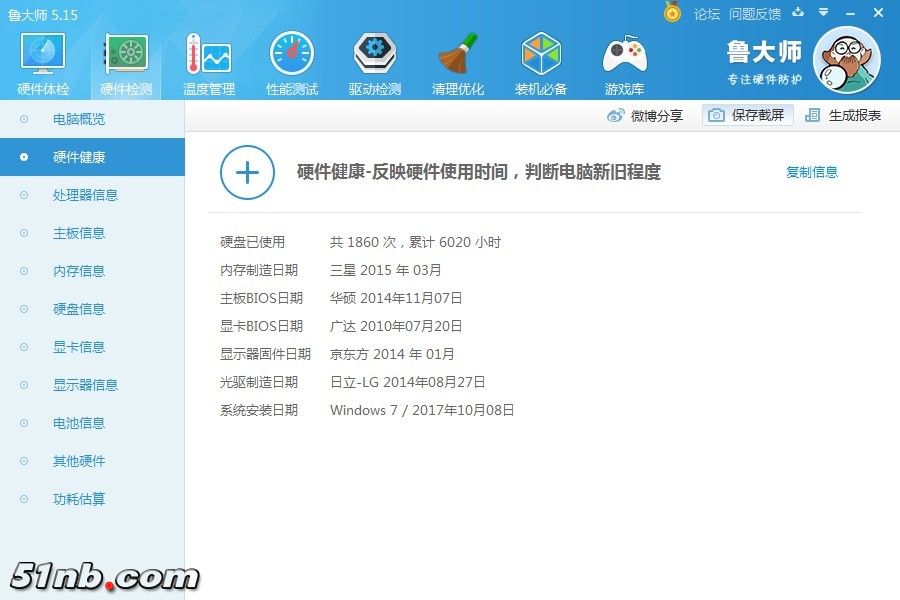The height and width of the screenshot is (600, 900).
Task: Click radio bullet beside 内存信息
Action: tap(24, 271)
